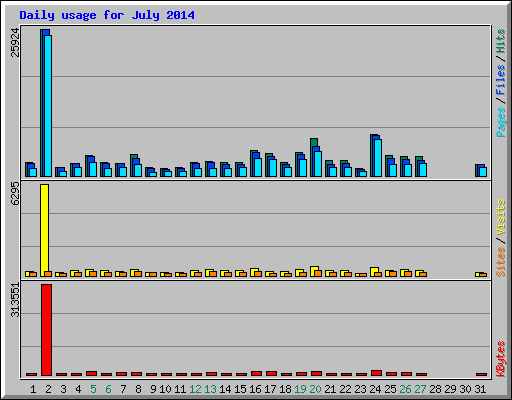Image resolution: width=512 pixels, height=400 pixels.
Task: Click day label 10 on the x-axis
Action: (x=165, y=389)
